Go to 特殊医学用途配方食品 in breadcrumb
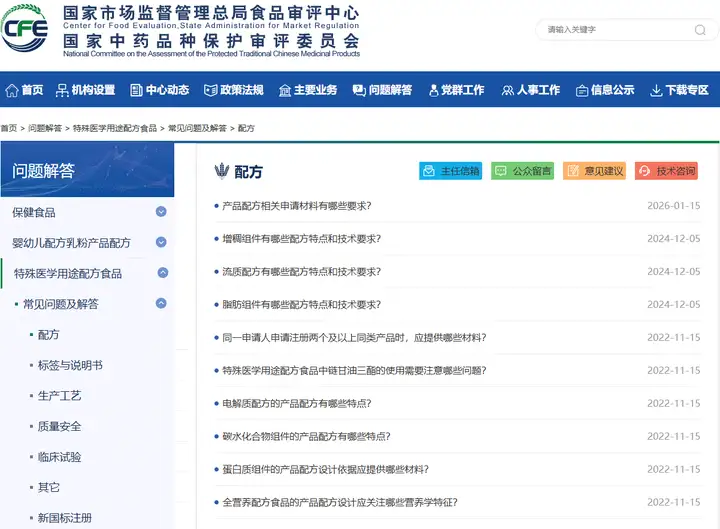The image size is (720, 529). pos(115,128)
